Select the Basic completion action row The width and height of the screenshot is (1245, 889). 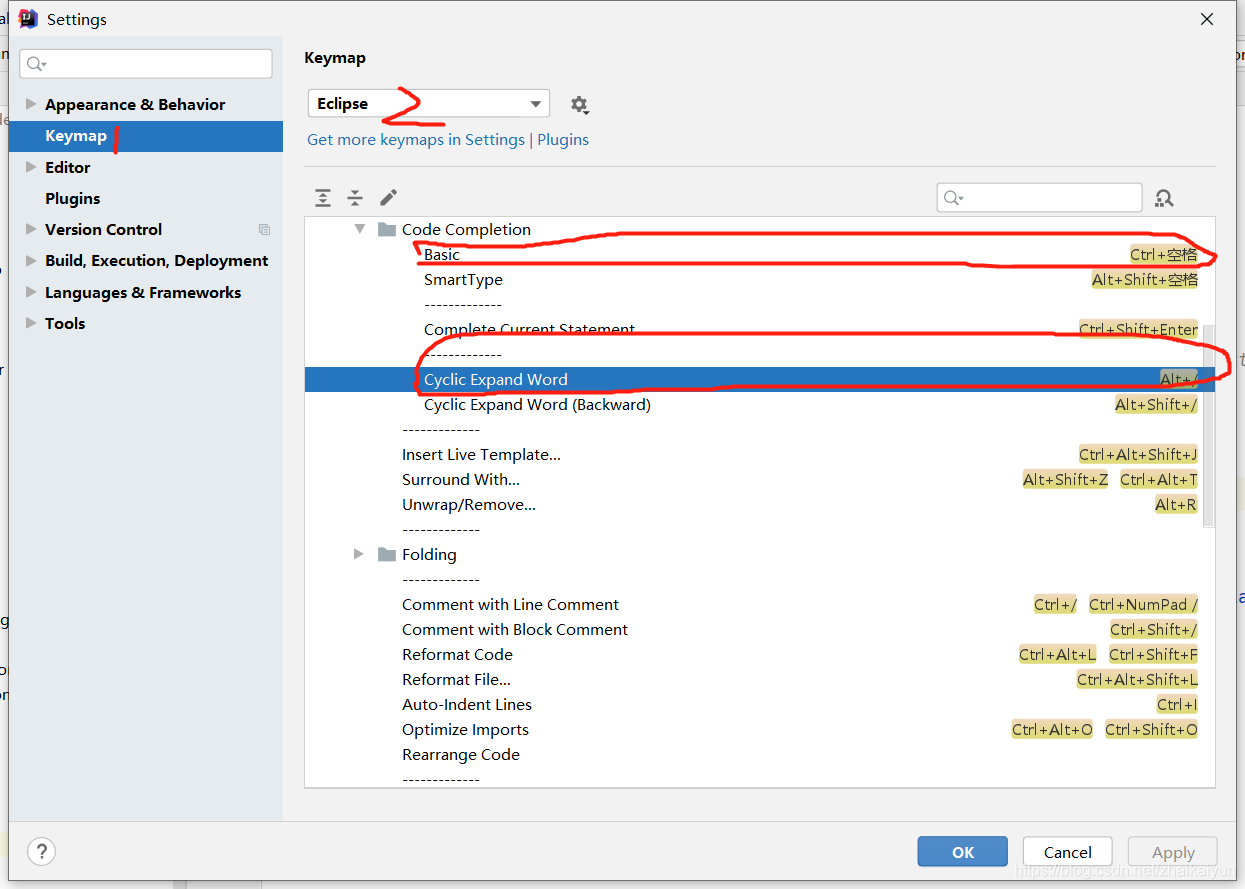[760, 255]
